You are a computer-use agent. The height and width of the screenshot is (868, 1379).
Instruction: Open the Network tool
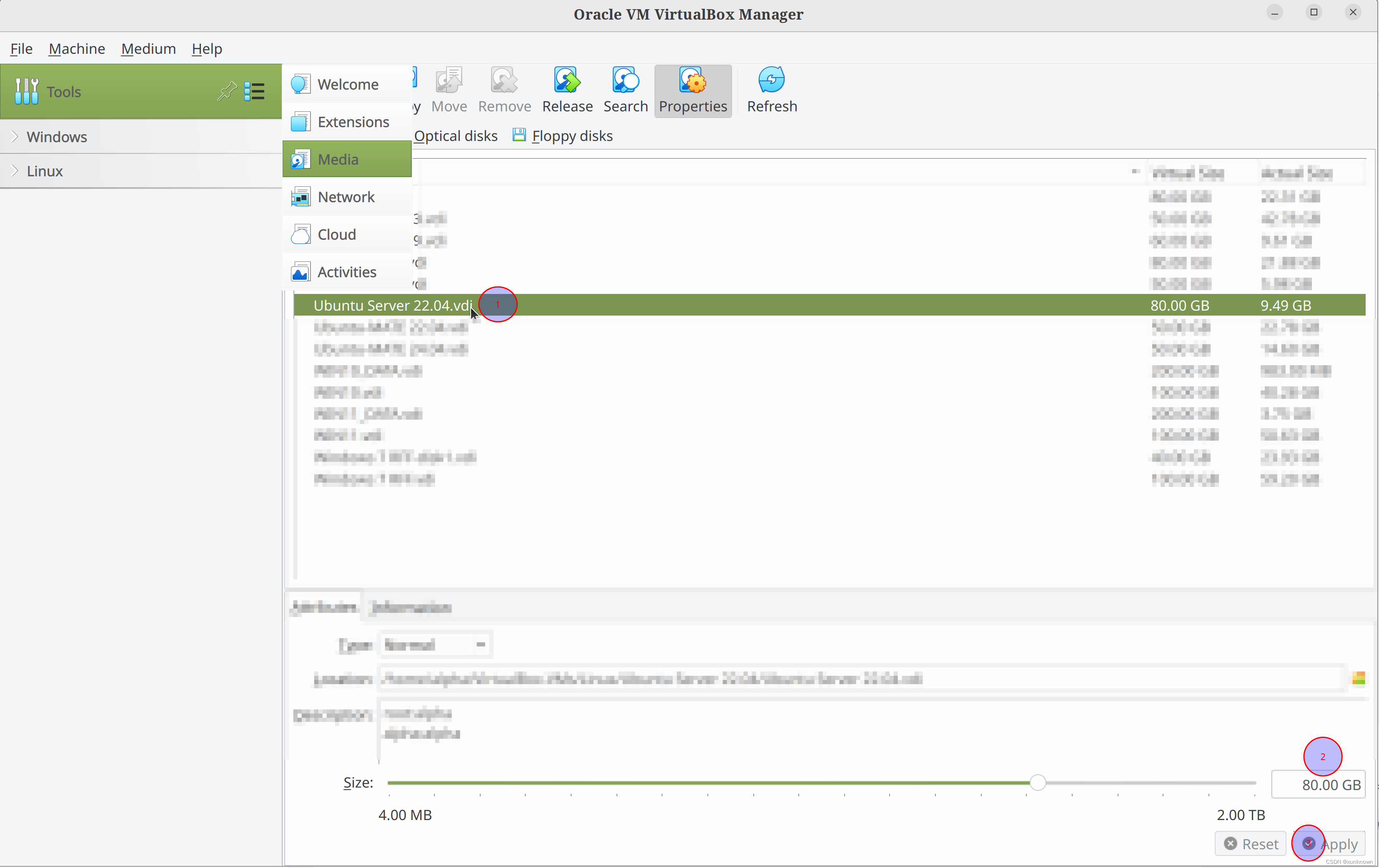(x=347, y=197)
